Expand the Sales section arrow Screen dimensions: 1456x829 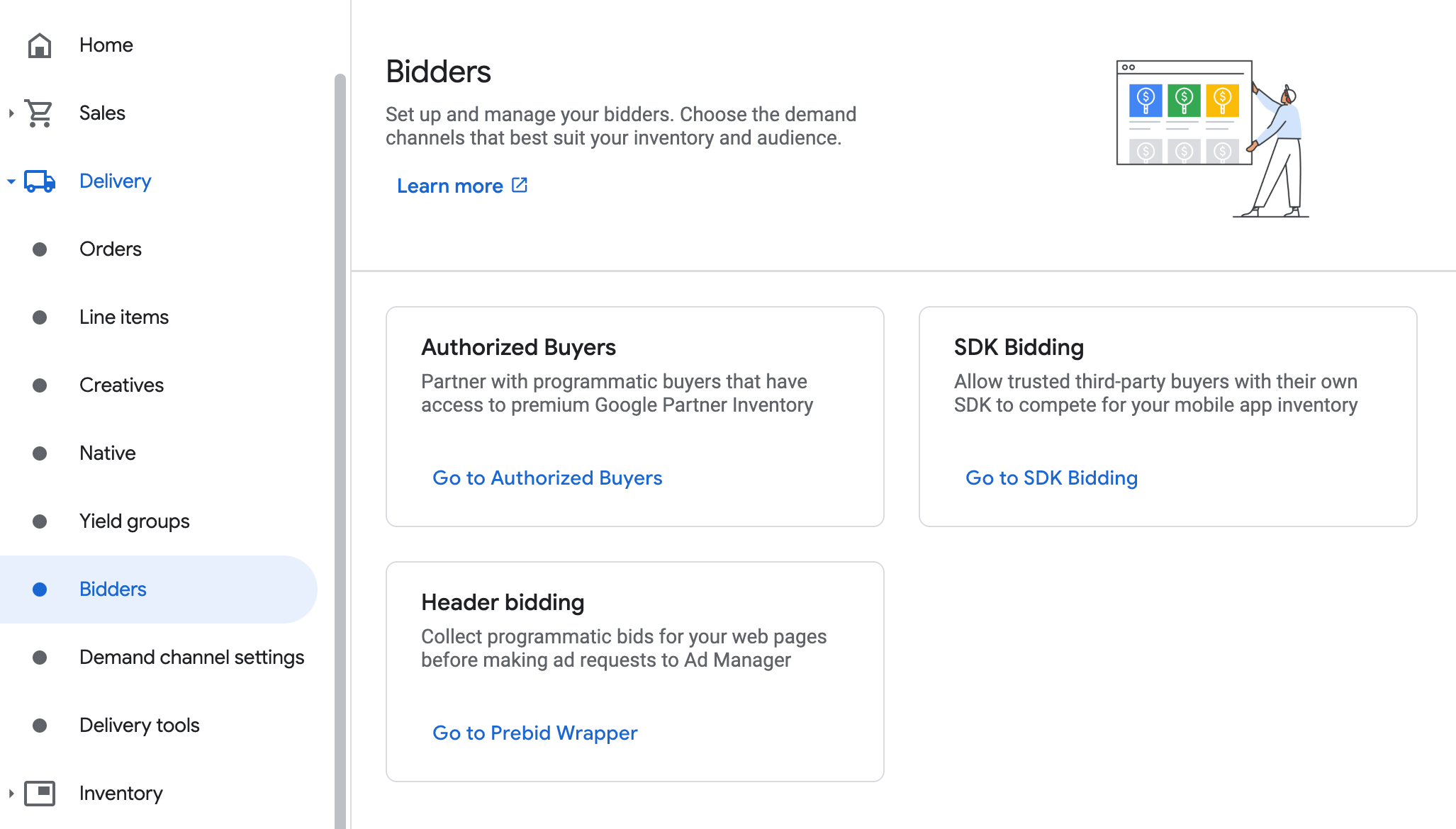tap(11, 113)
